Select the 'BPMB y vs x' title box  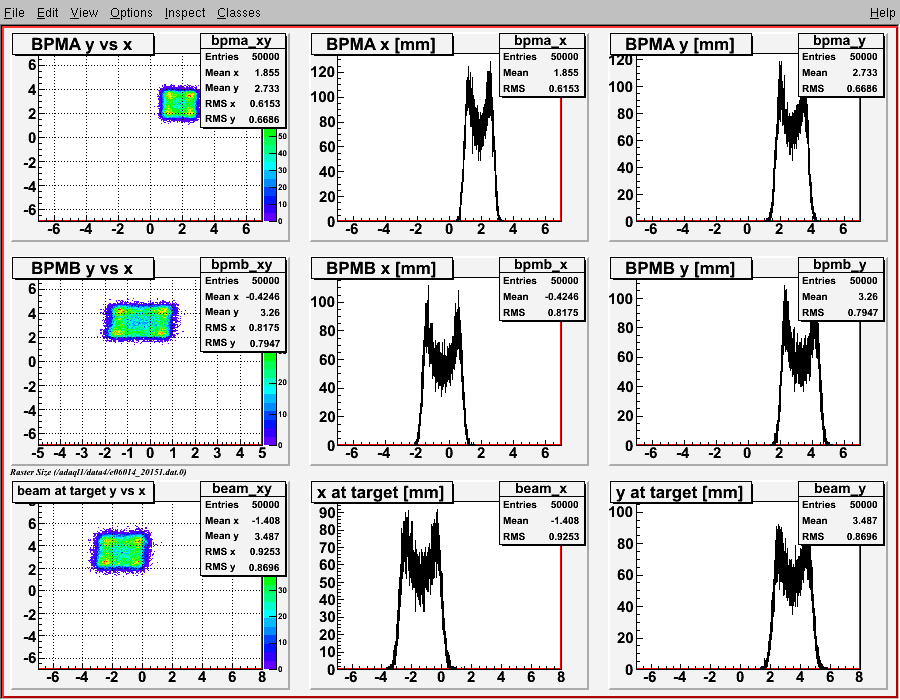coord(83,268)
